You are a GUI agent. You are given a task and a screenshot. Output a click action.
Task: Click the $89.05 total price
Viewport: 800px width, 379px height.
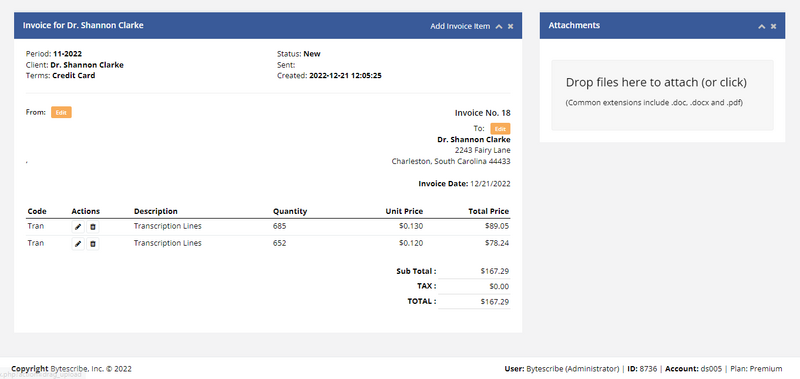coord(497,226)
